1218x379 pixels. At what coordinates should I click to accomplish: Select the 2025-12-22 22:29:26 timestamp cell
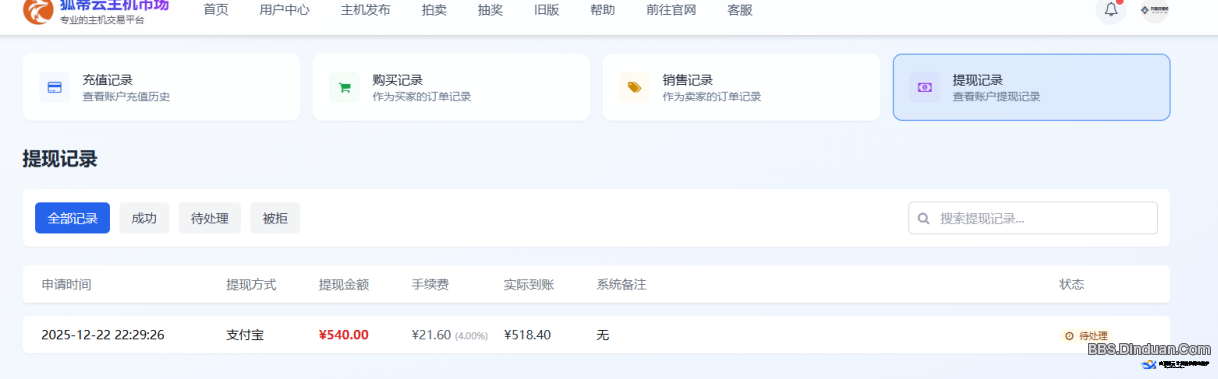pos(103,335)
